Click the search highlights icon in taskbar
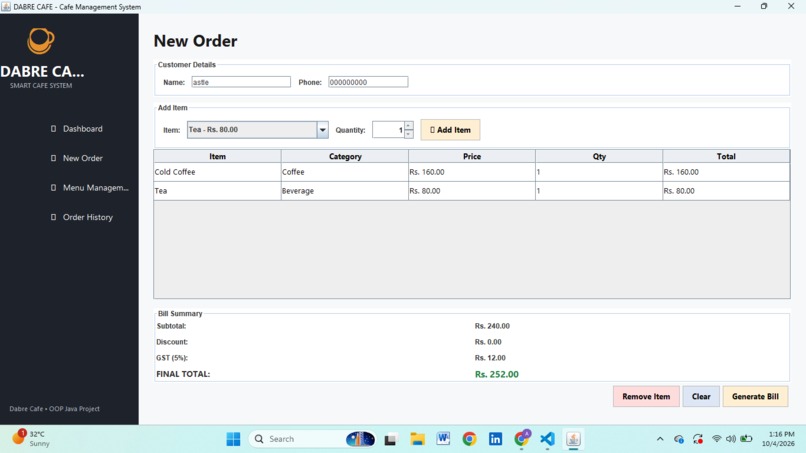This screenshot has width=806, height=453. click(x=360, y=439)
